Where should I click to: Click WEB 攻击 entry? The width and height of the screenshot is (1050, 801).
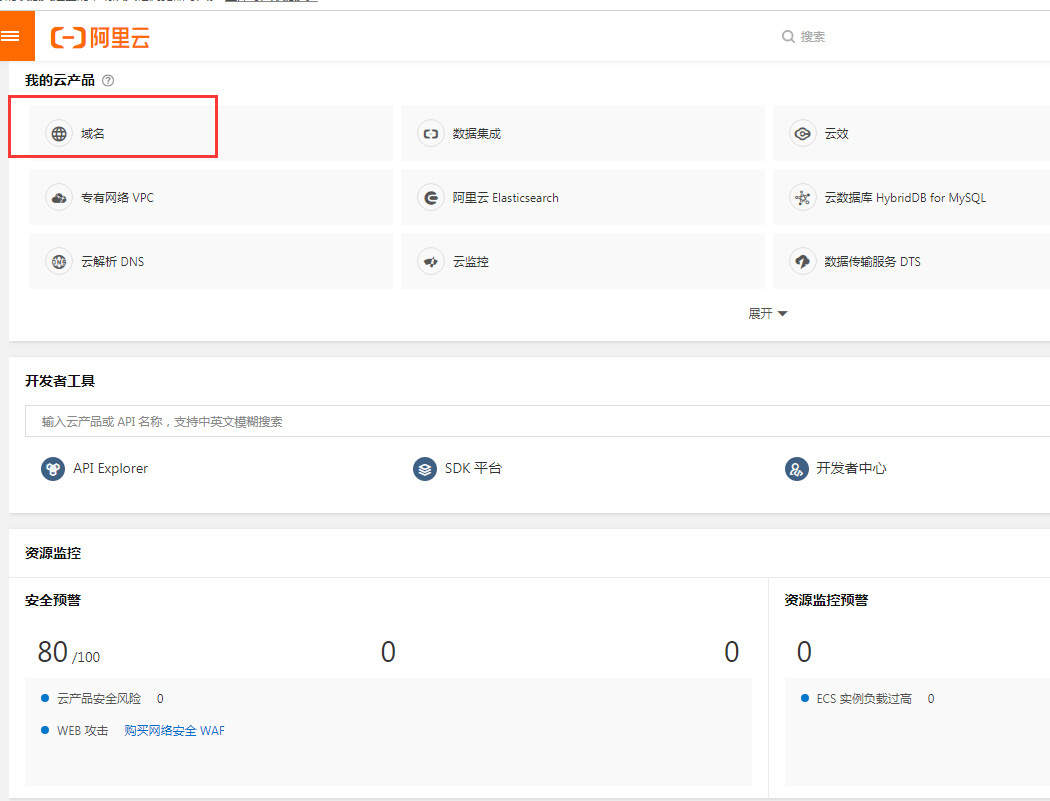82,730
